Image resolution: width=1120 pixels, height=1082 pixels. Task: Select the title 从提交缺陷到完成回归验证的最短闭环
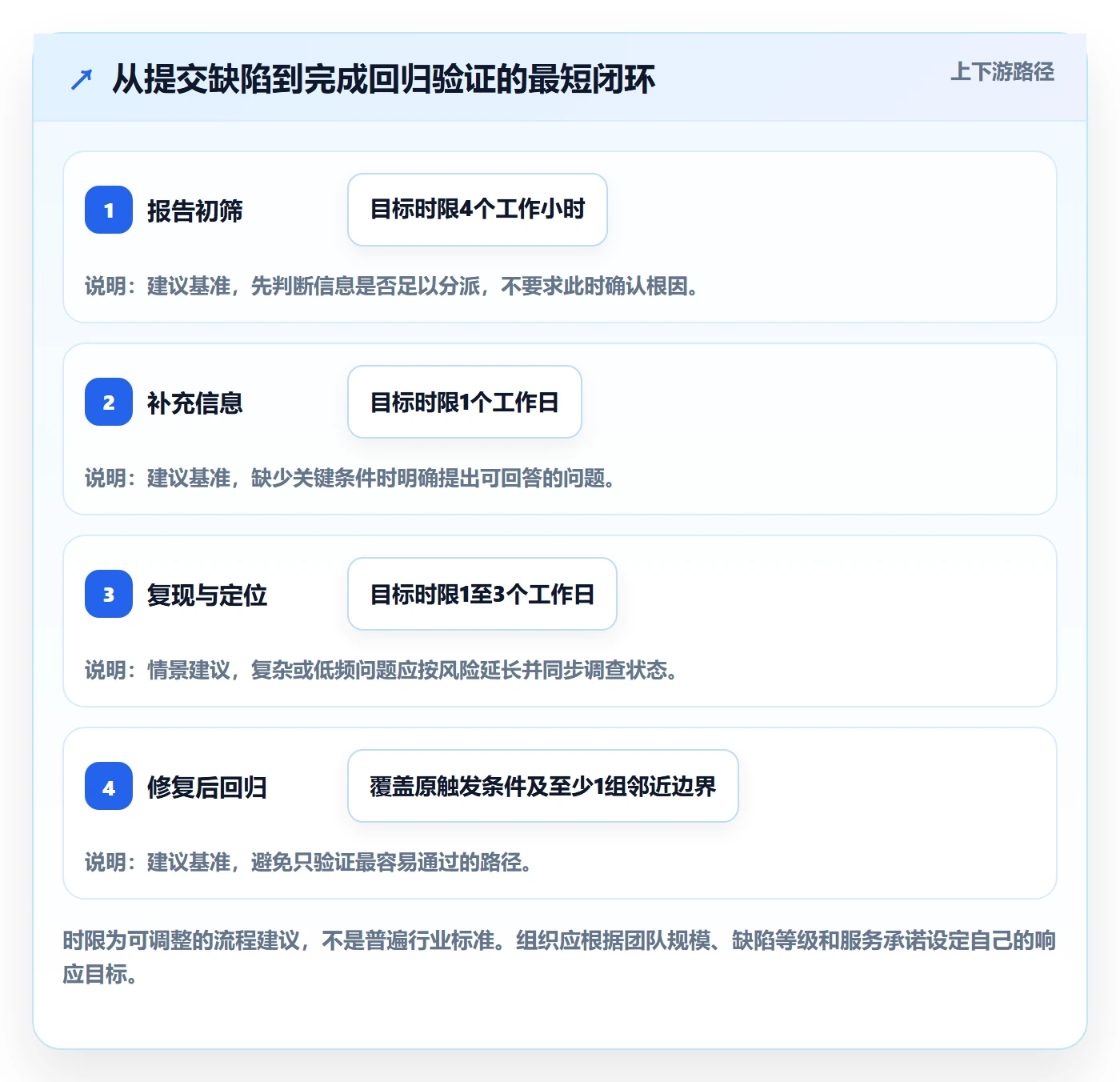pyautogui.click(x=384, y=79)
